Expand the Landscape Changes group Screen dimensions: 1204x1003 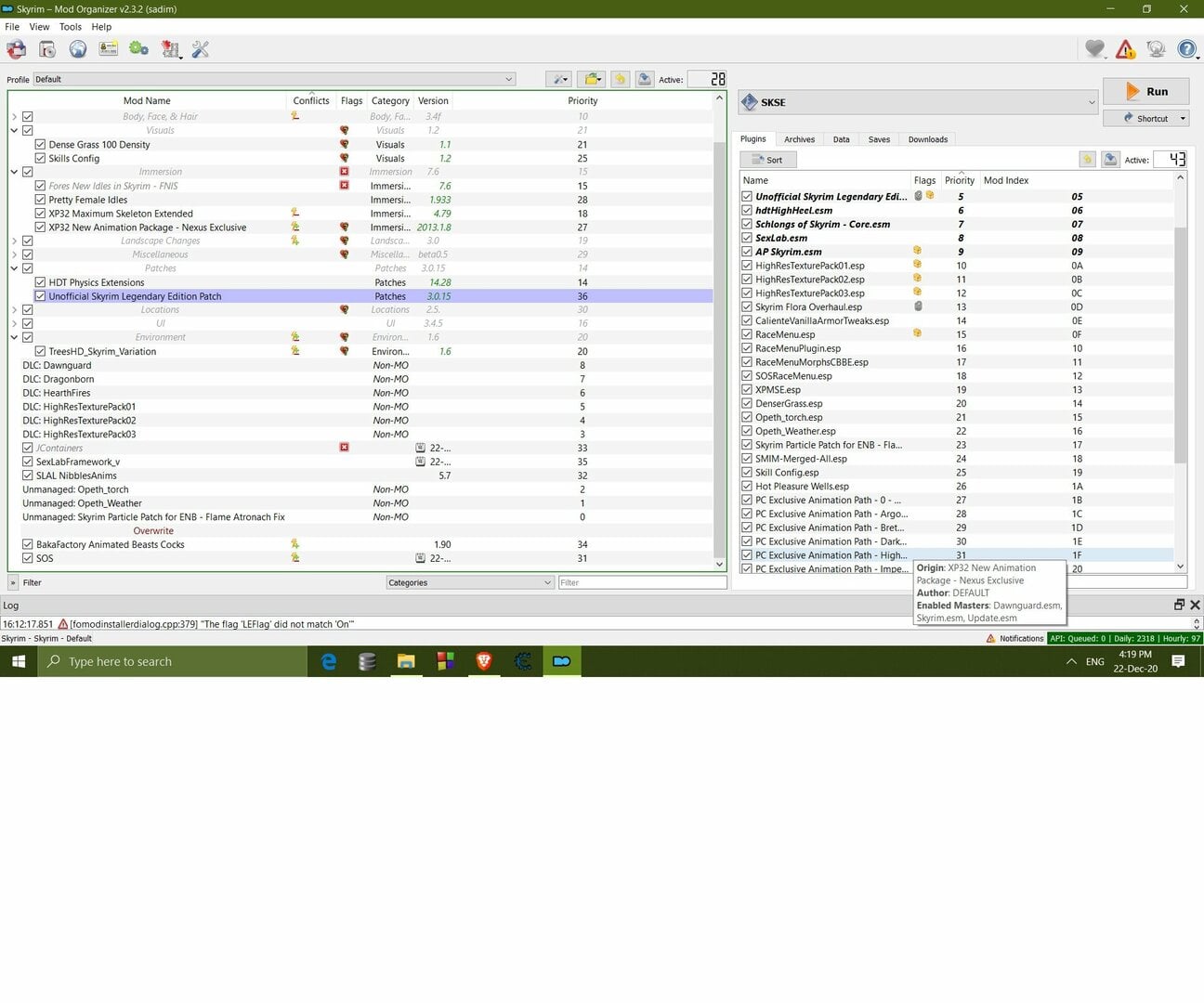[14, 241]
